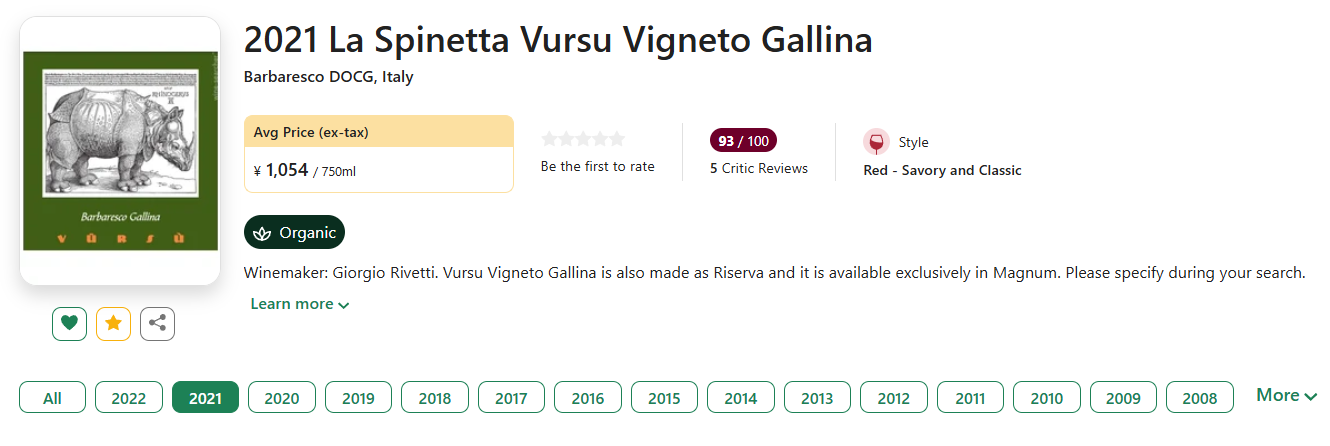The image size is (1330, 446).
Task: Click the Avg Price box
Action: tap(378, 154)
